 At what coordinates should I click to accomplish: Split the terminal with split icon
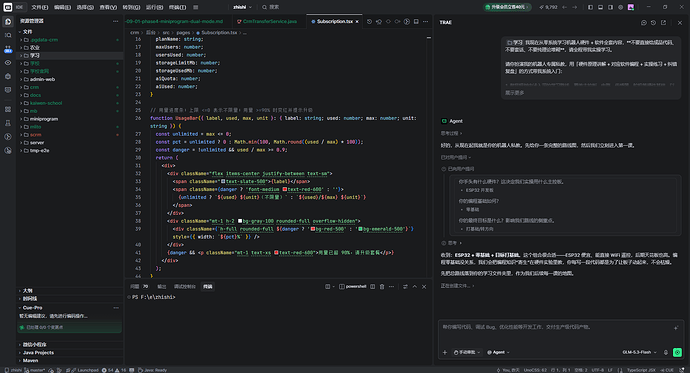372,286
